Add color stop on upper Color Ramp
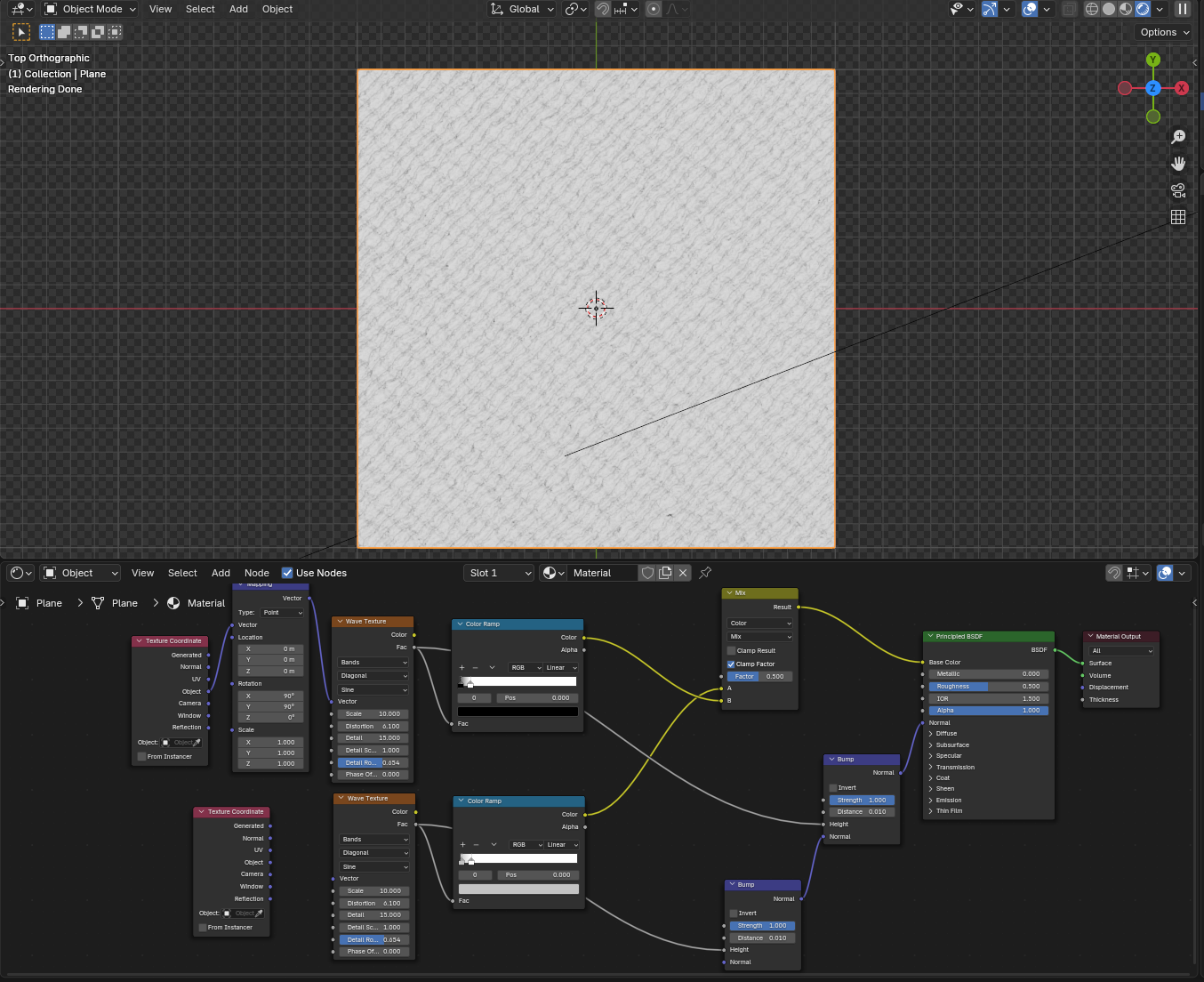The height and width of the screenshot is (982, 1204). [462, 667]
